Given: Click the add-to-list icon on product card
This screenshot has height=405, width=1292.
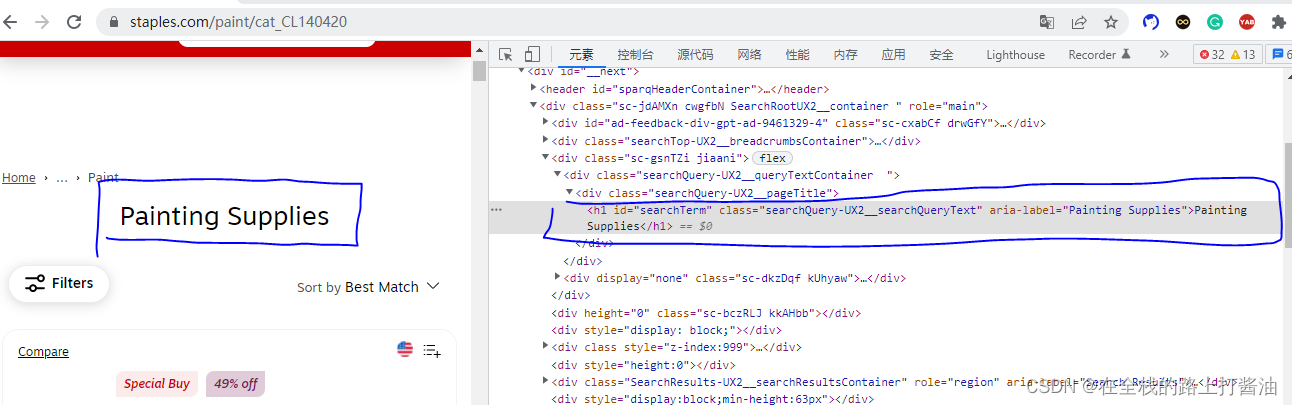Looking at the screenshot, I should click(433, 351).
